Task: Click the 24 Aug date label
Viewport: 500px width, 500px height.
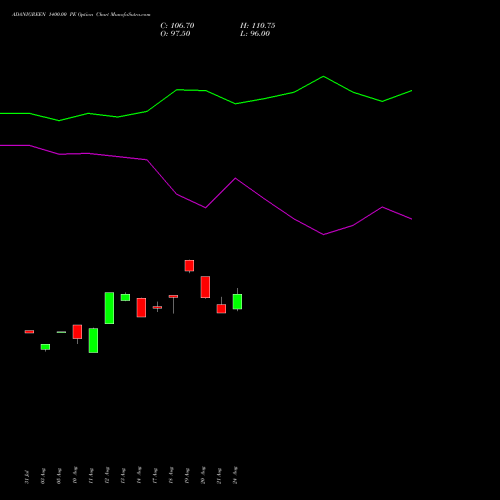Action: pos(235,475)
